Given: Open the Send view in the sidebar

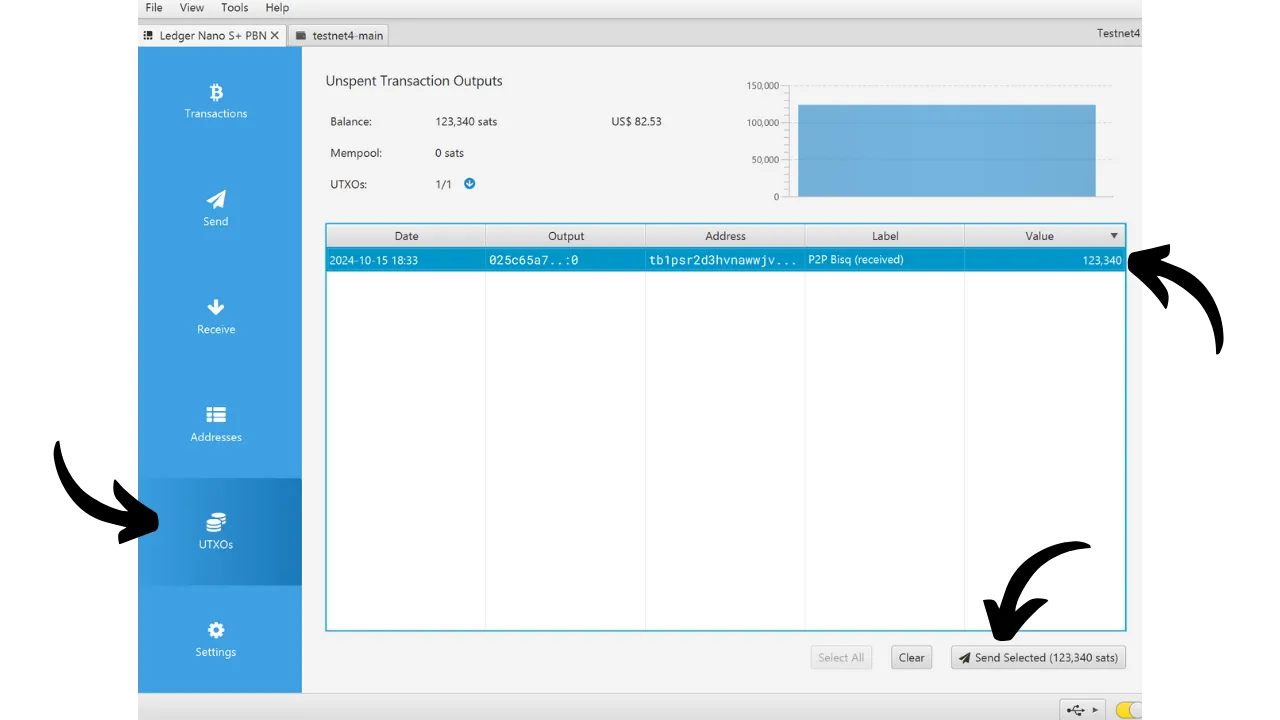Looking at the screenshot, I should (216, 209).
